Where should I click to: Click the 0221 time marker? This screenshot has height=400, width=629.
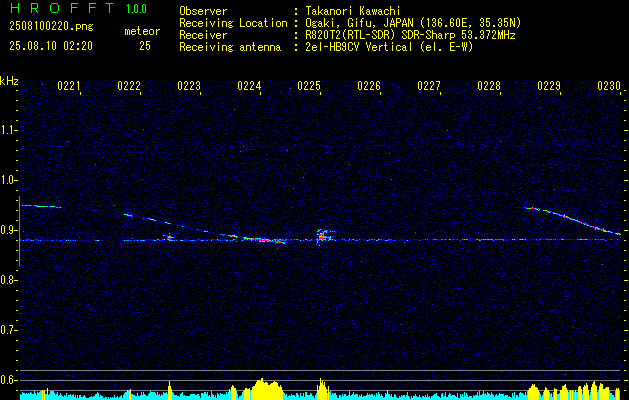[x=69, y=86]
